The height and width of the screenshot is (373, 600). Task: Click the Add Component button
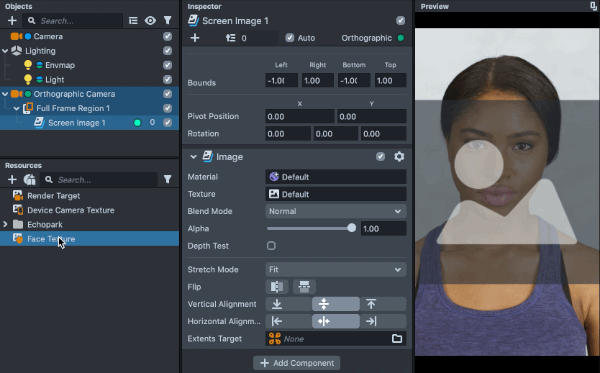click(297, 363)
